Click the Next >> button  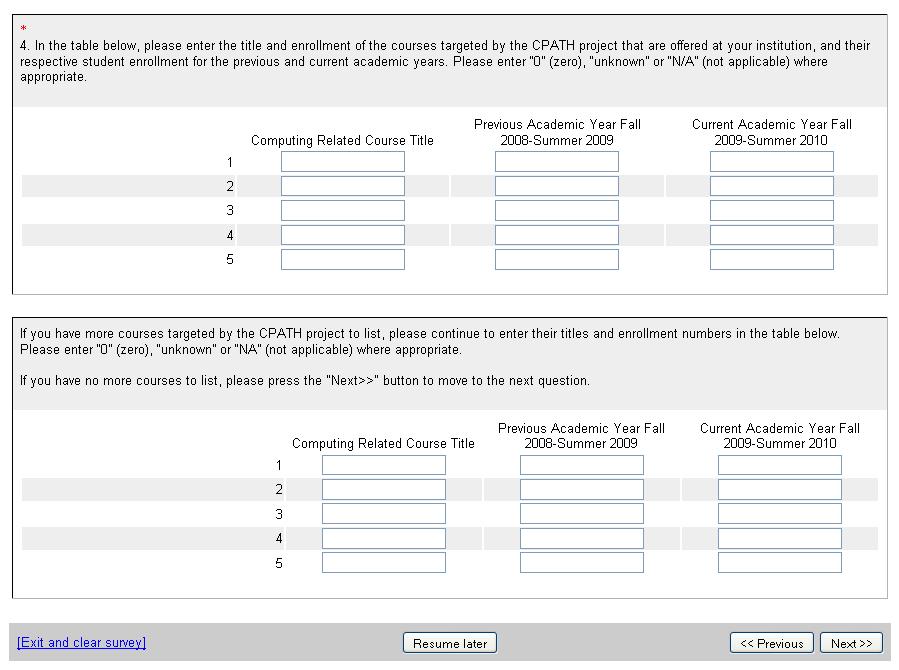pos(851,643)
